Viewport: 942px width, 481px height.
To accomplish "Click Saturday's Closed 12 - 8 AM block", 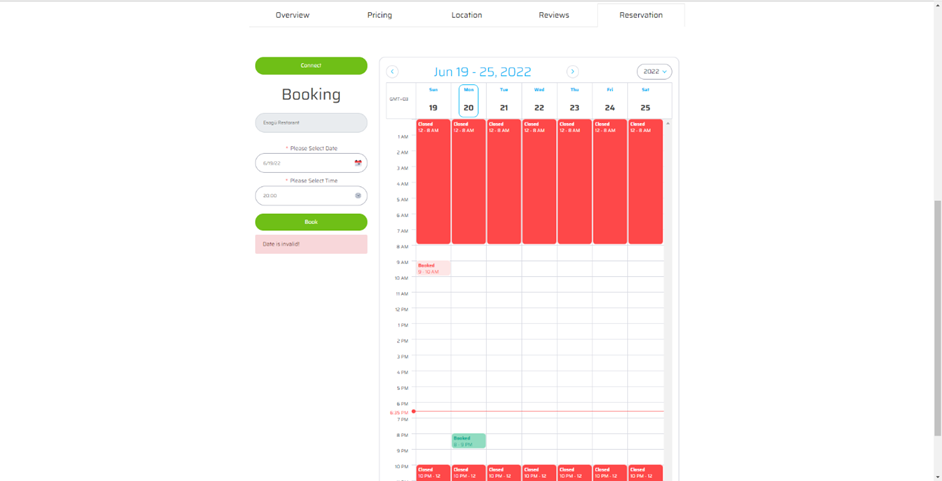I will point(646,181).
